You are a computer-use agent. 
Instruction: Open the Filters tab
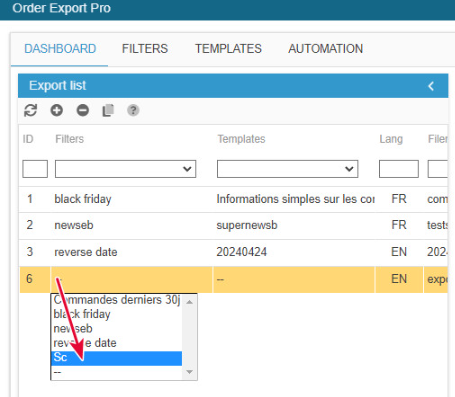[145, 49]
